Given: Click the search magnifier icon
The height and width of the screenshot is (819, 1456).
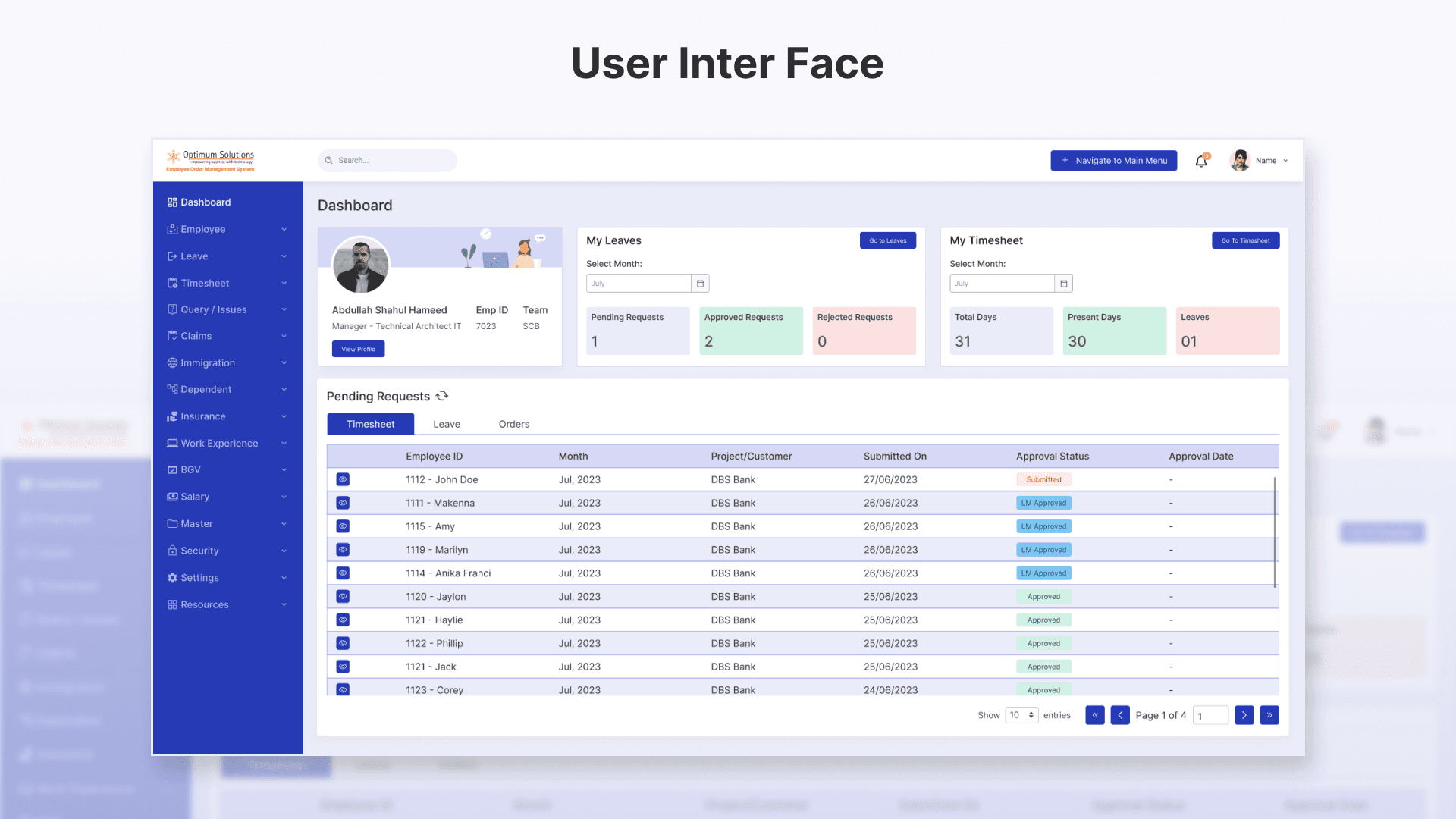Looking at the screenshot, I should (329, 161).
